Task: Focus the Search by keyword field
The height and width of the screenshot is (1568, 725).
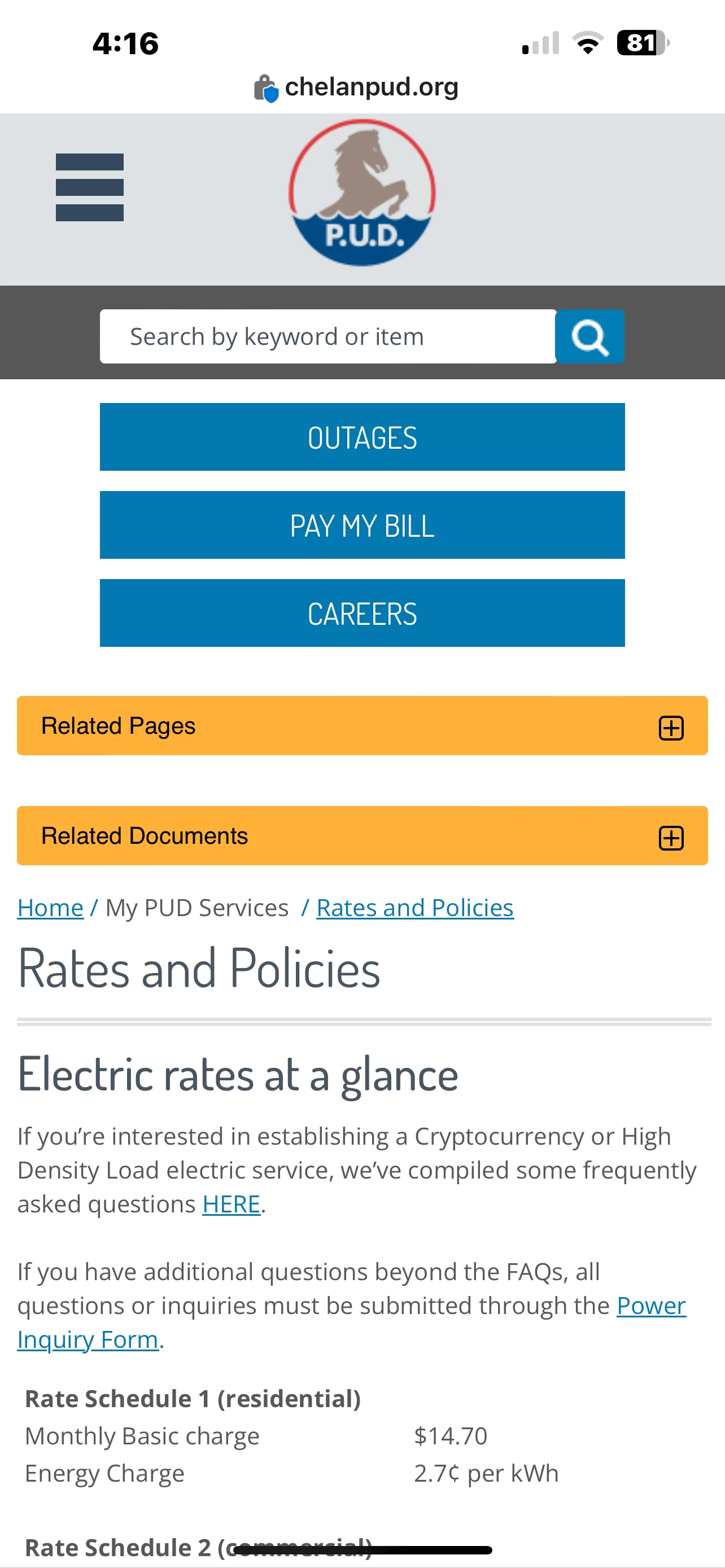Action: pos(328,336)
